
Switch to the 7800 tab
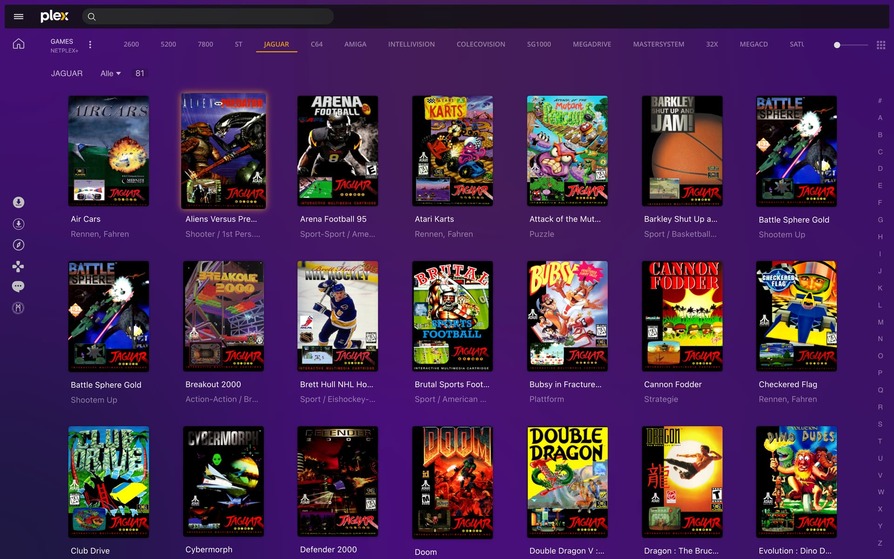(205, 44)
